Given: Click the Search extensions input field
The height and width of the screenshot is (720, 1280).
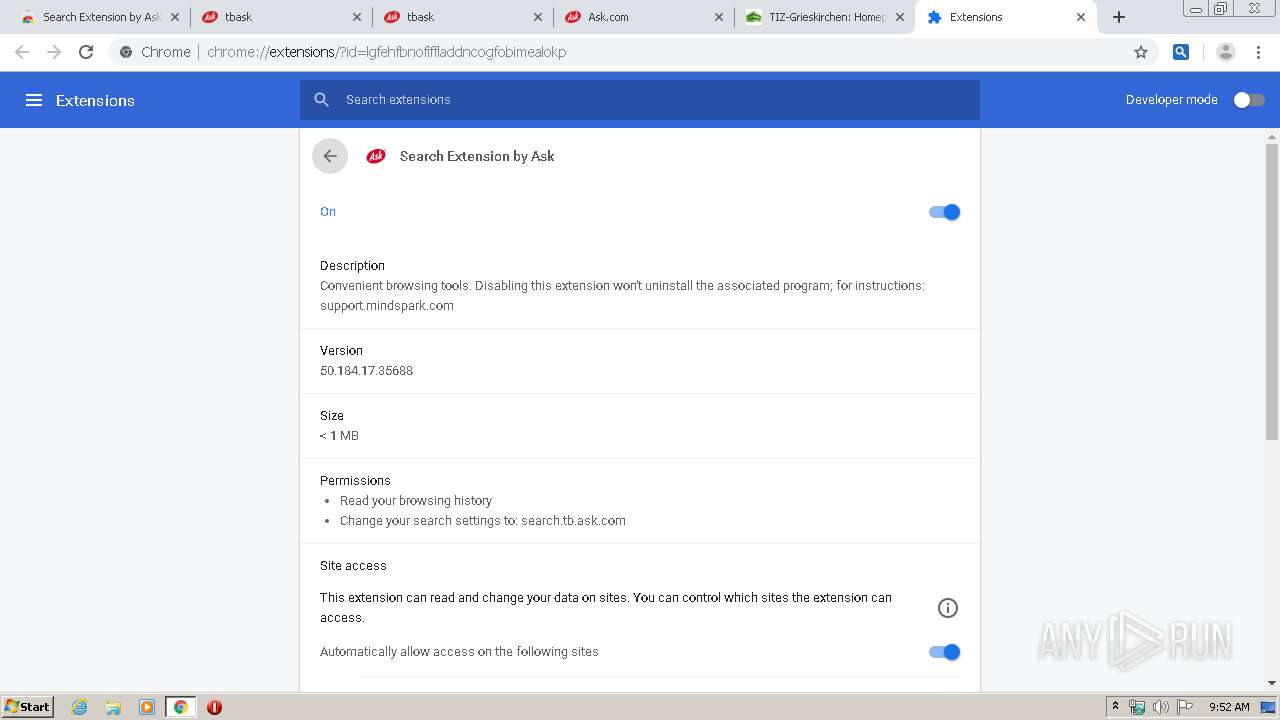Looking at the screenshot, I should pos(640,100).
